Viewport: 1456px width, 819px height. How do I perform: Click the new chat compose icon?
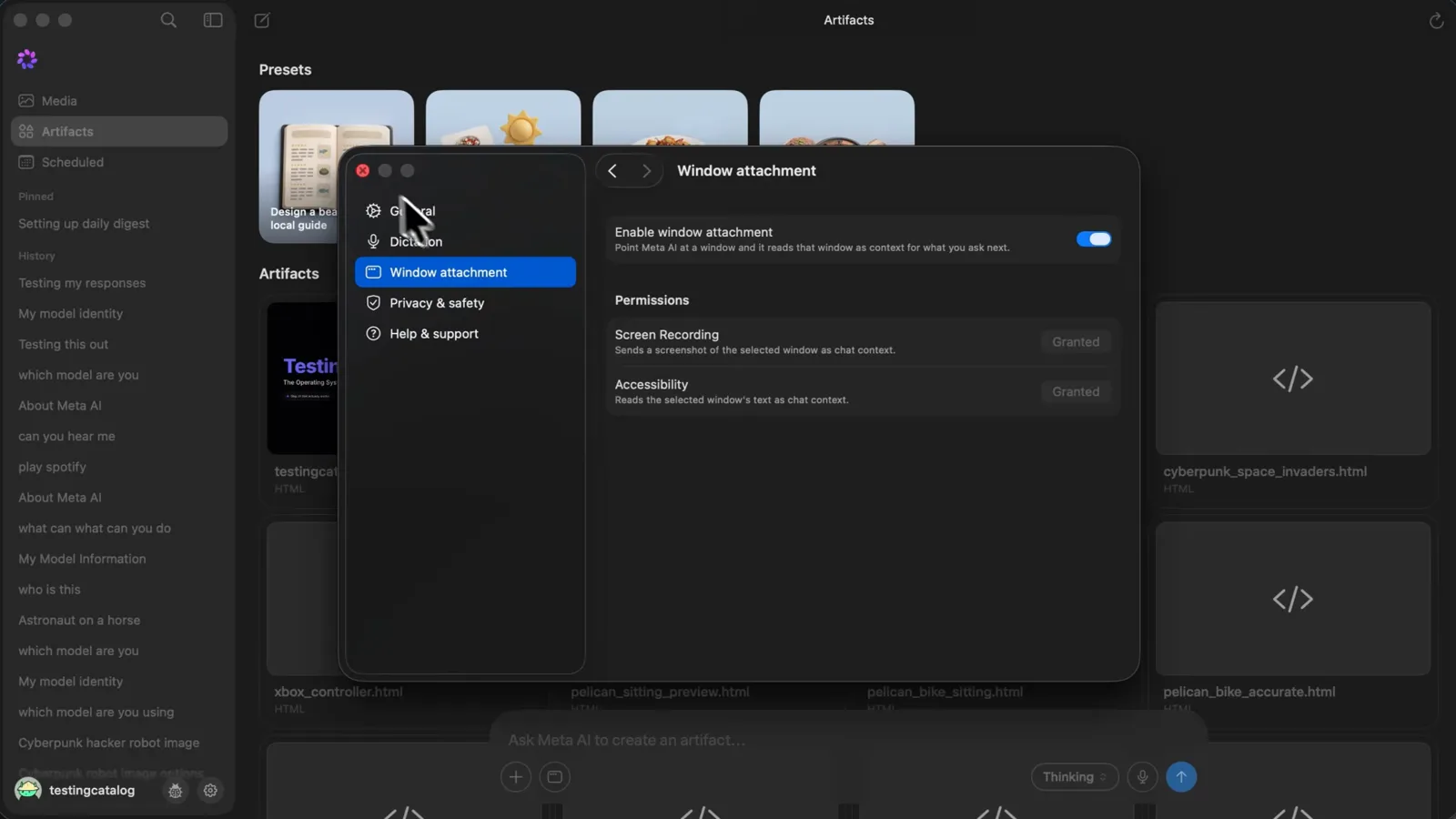pos(262,20)
